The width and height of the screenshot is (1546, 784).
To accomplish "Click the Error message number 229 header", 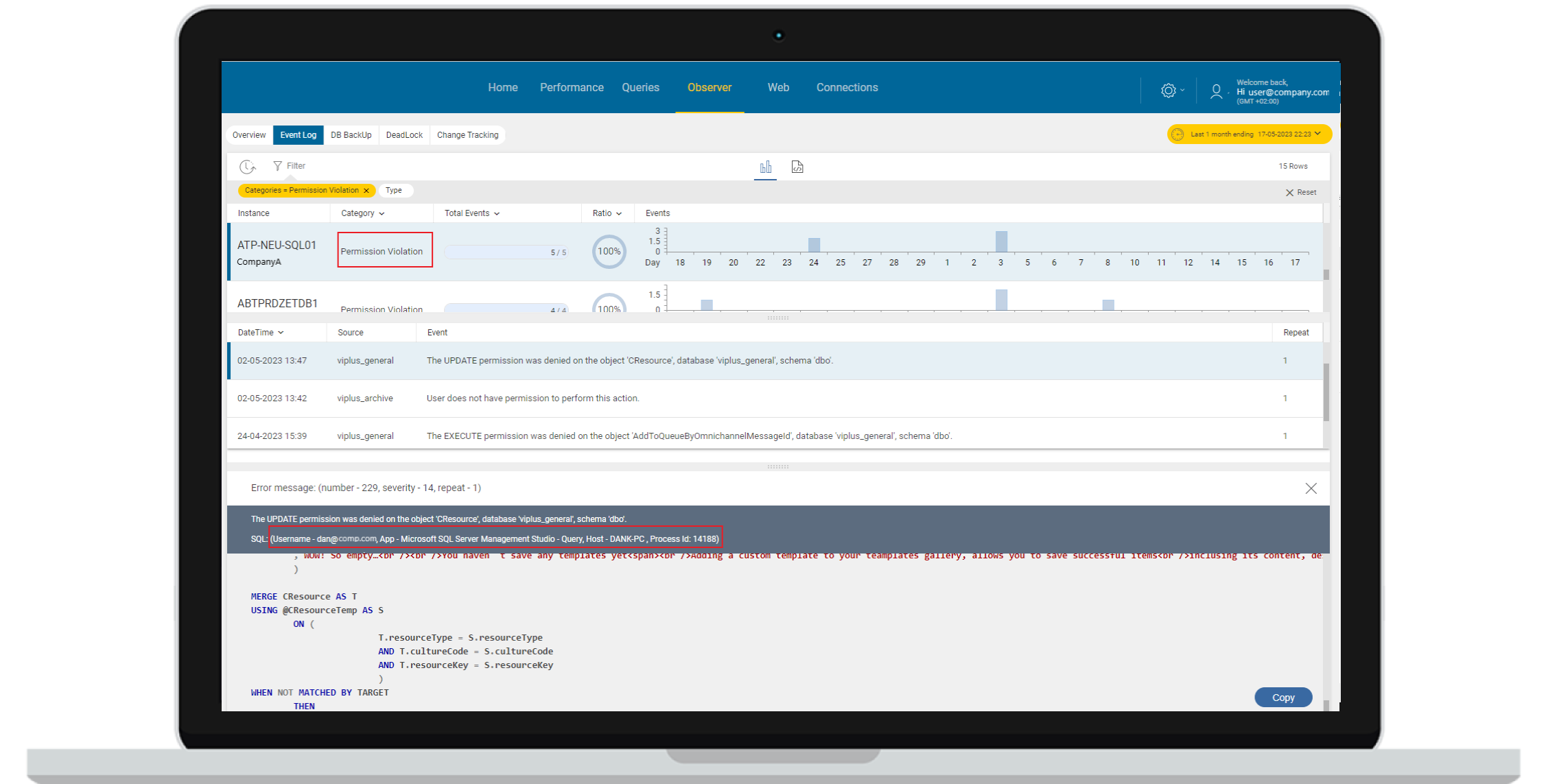I will click(366, 488).
